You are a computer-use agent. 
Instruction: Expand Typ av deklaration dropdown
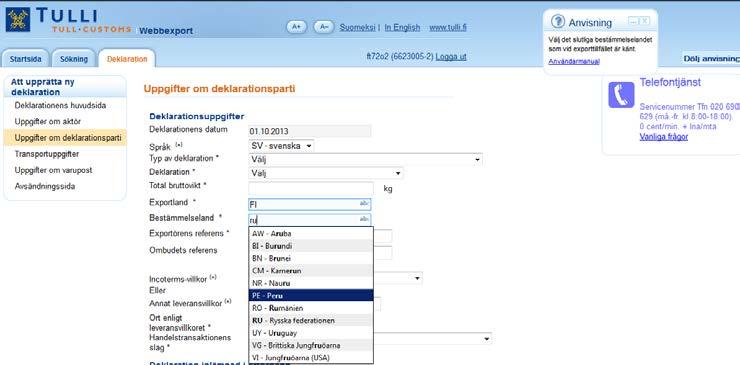pyautogui.click(x=365, y=160)
